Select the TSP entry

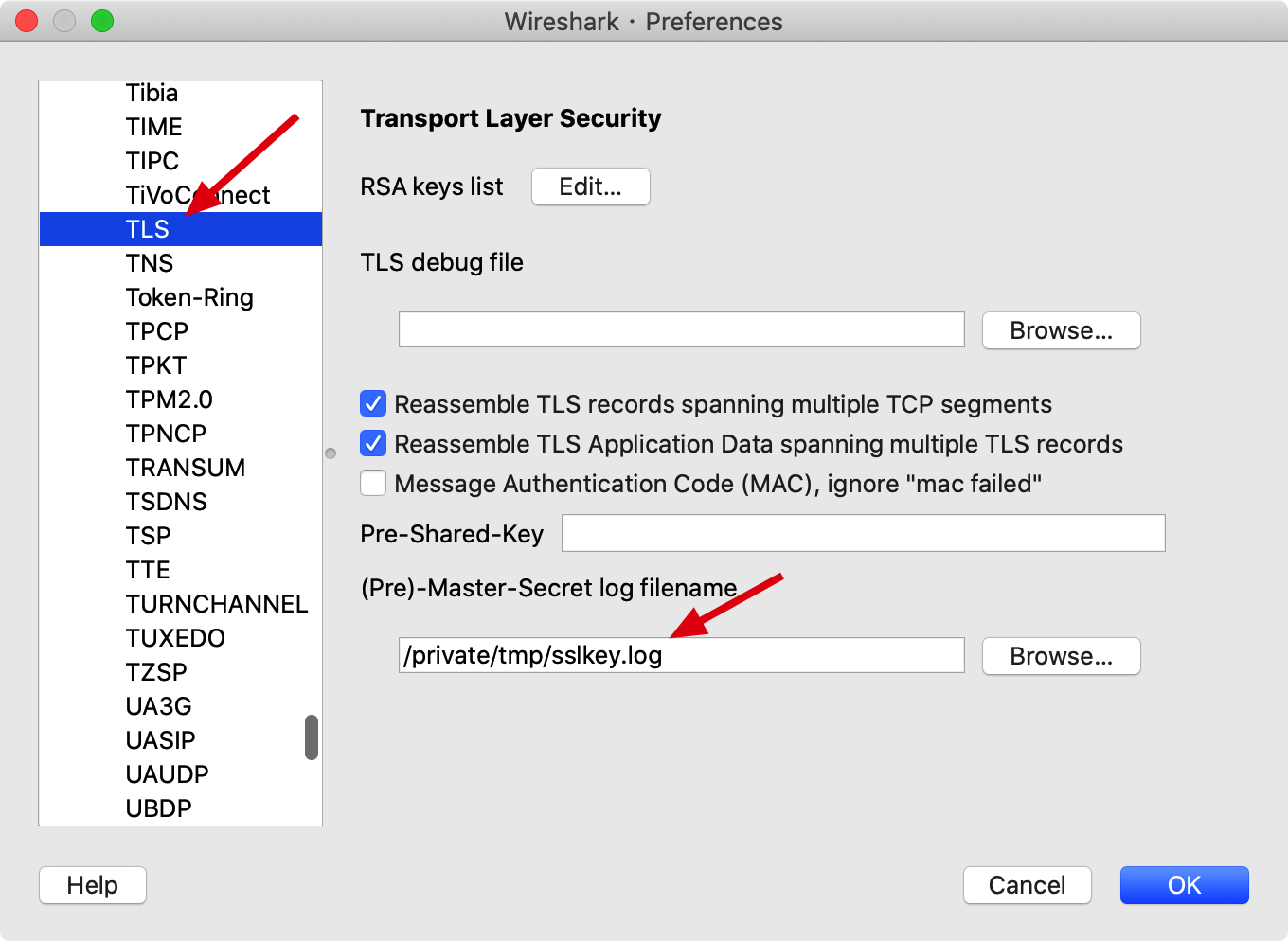181,536
